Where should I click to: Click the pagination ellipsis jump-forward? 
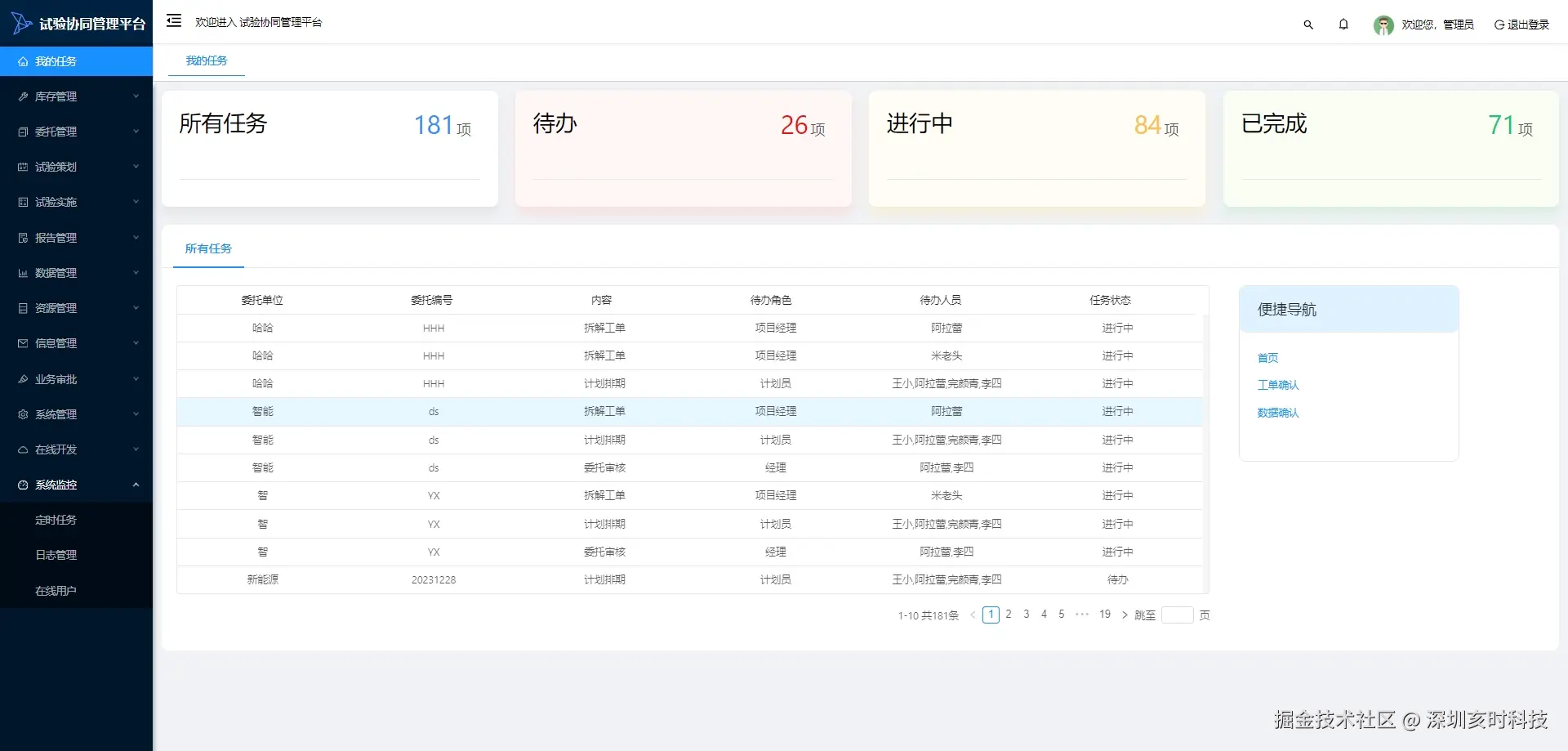1082,615
